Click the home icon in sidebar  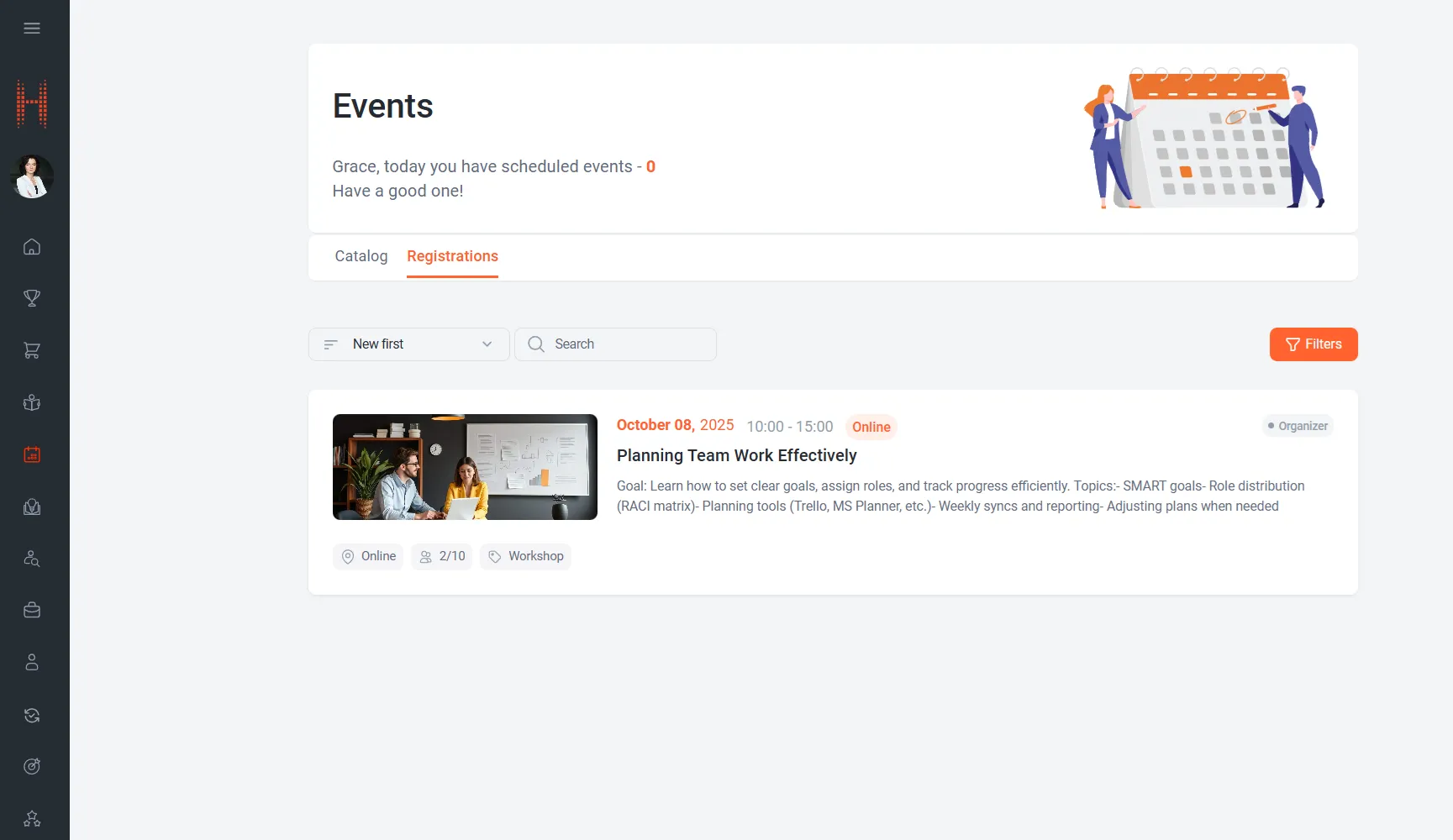point(32,247)
